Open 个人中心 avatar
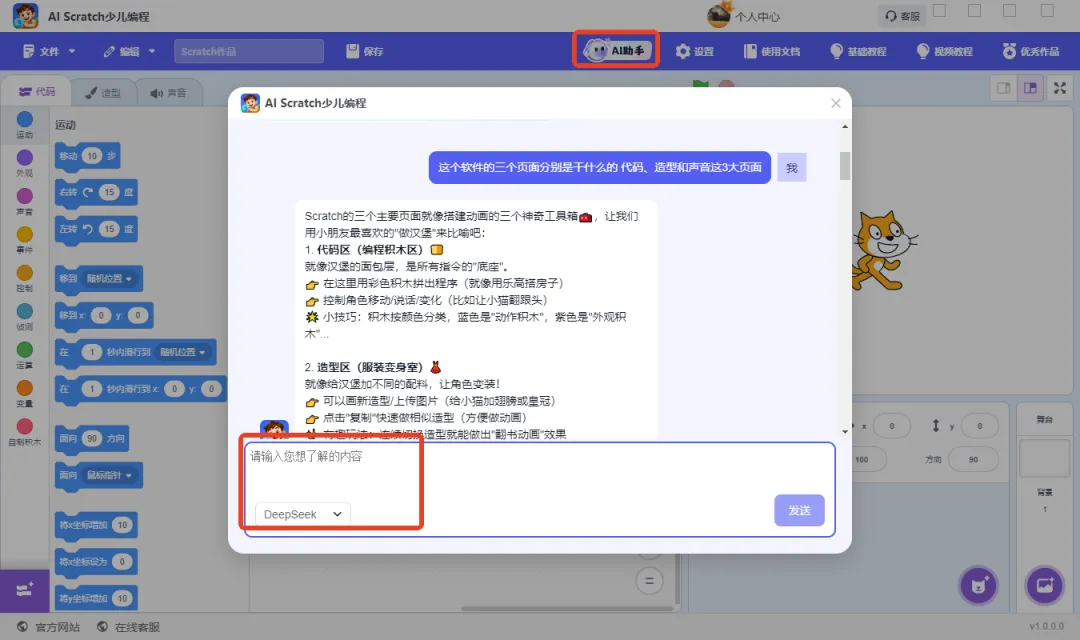 pyautogui.click(x=718, y=15)
